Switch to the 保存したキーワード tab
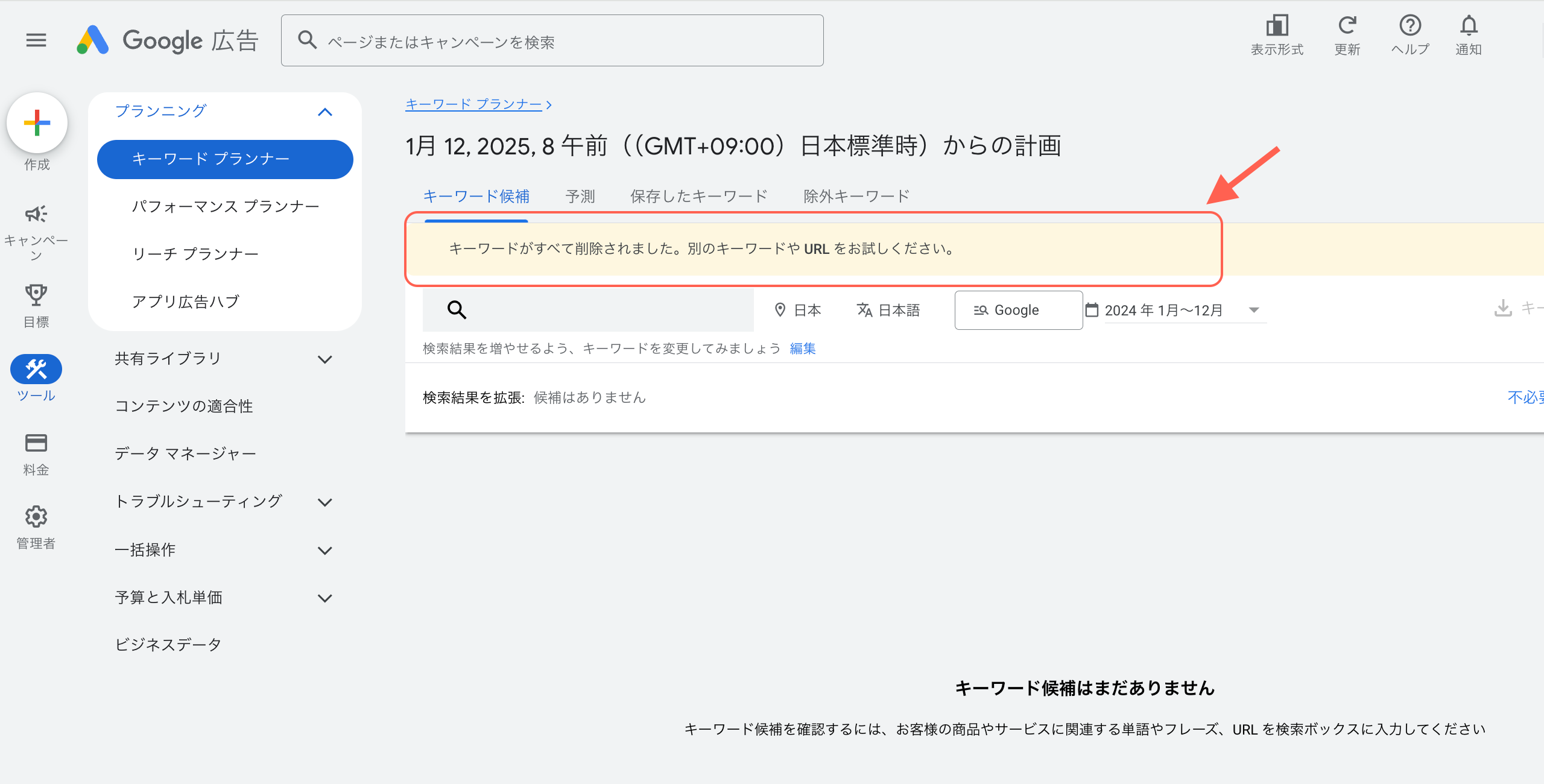The height and width of the screenshot is (784, 1544). (x=698, y=197)
